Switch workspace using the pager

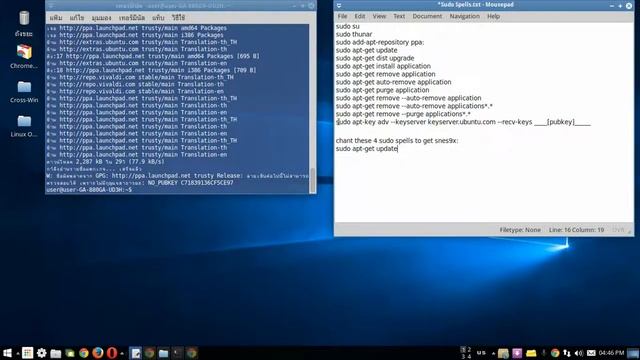(466, 353)
